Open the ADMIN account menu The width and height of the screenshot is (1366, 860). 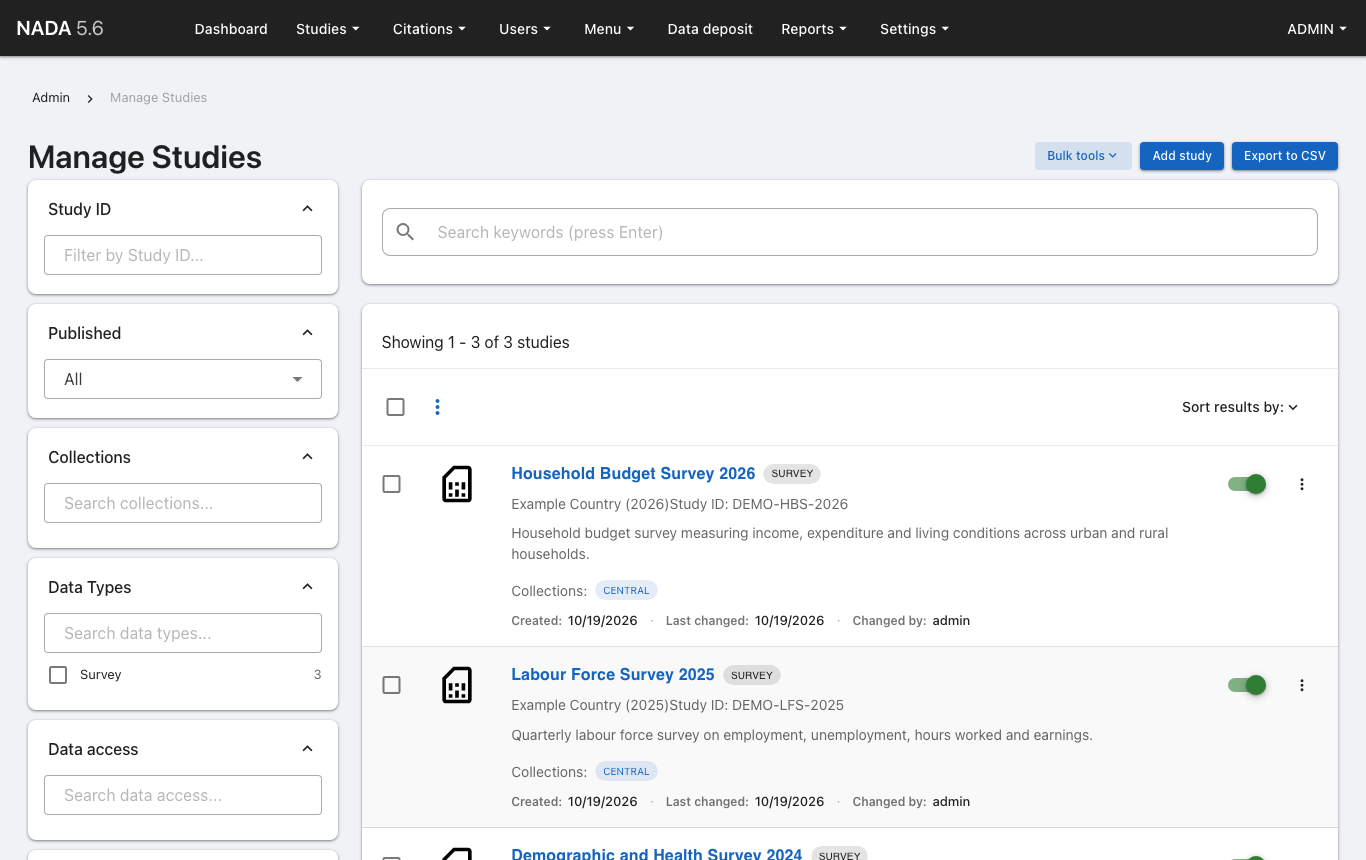click(1318, 29)
